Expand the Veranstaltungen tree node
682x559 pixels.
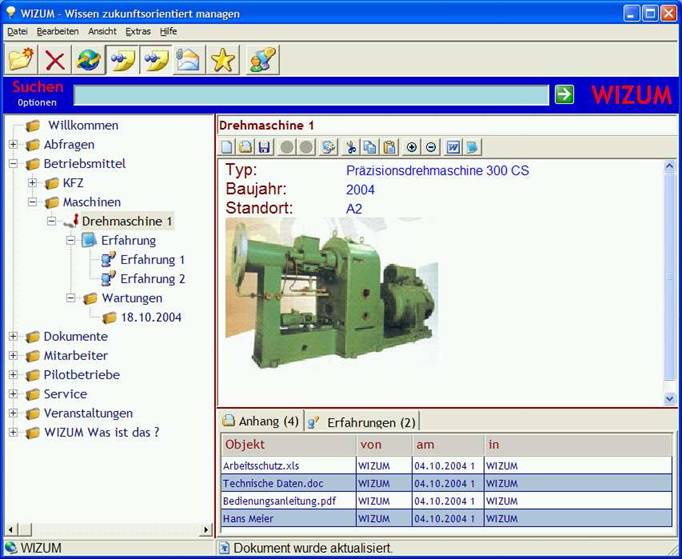13,413
